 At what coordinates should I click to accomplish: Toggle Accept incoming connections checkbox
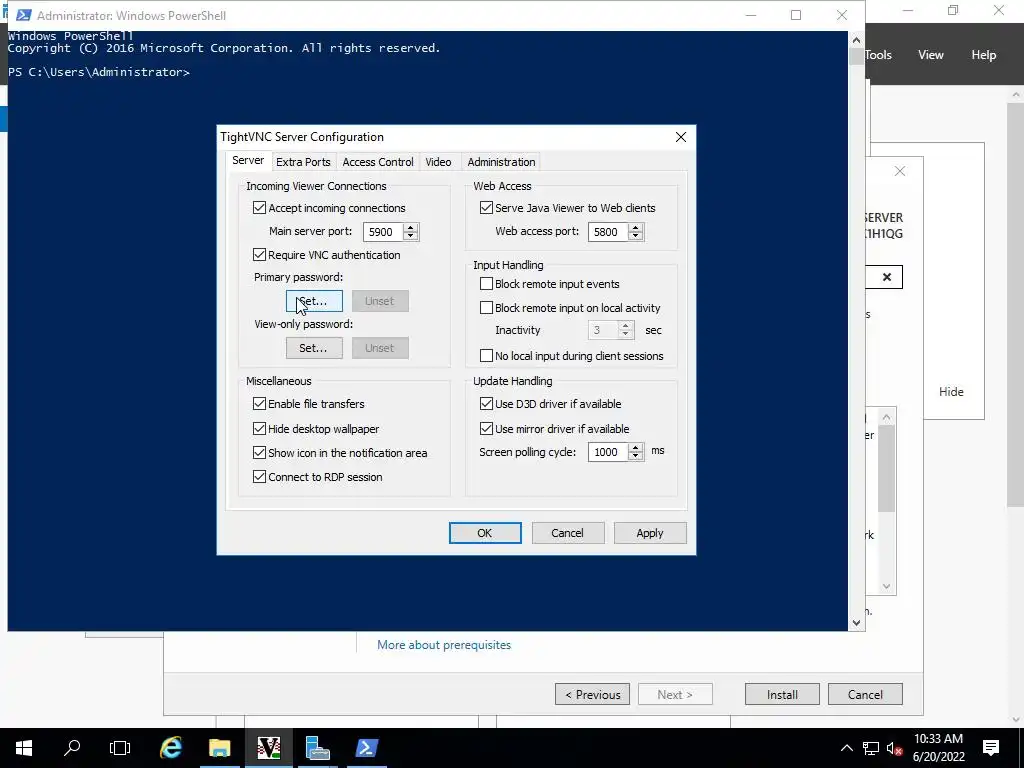click(x=259, y=208)
